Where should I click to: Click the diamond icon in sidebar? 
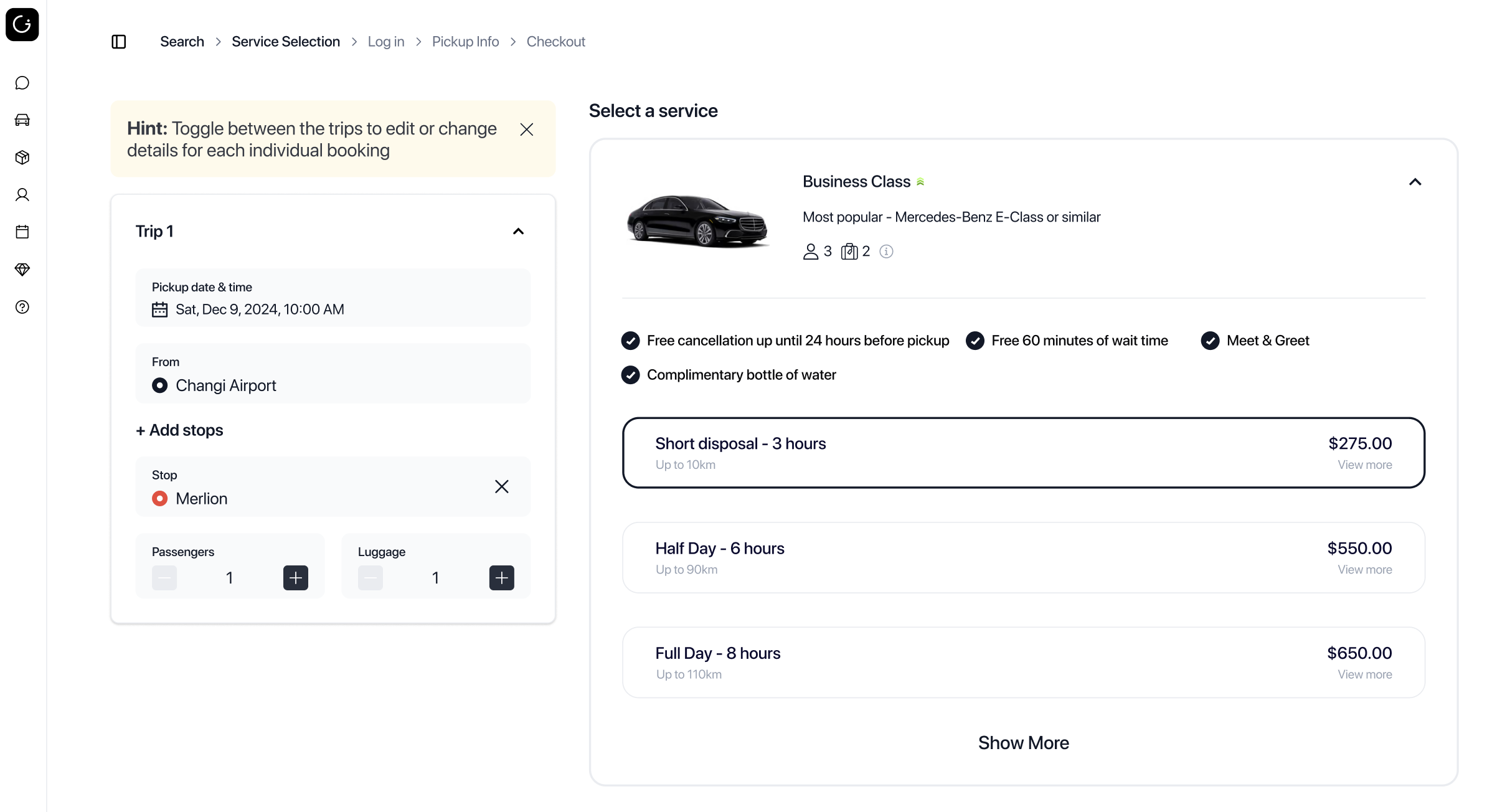(22, 270)
